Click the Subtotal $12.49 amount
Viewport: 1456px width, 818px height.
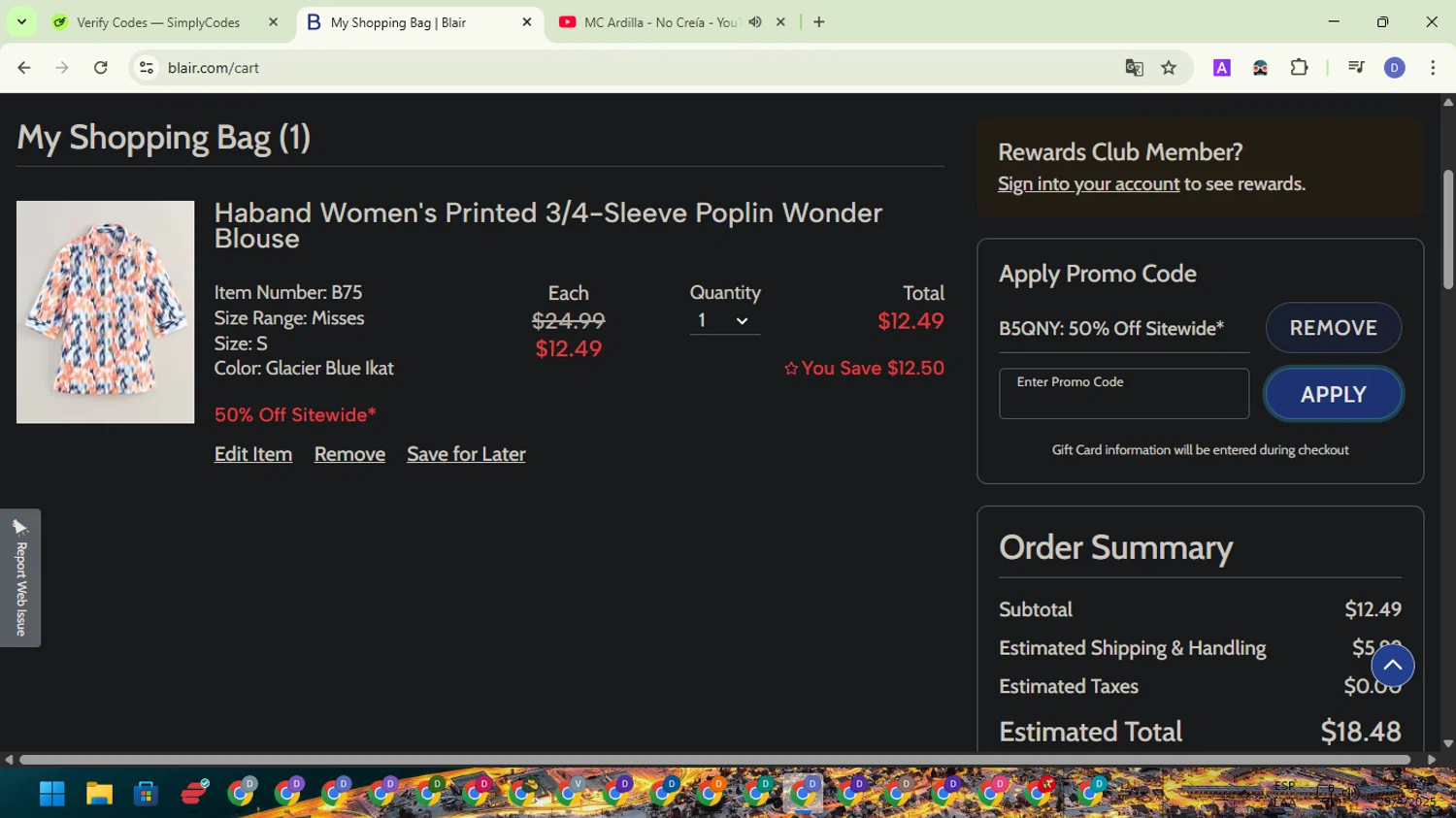[x=1373, y=609]
